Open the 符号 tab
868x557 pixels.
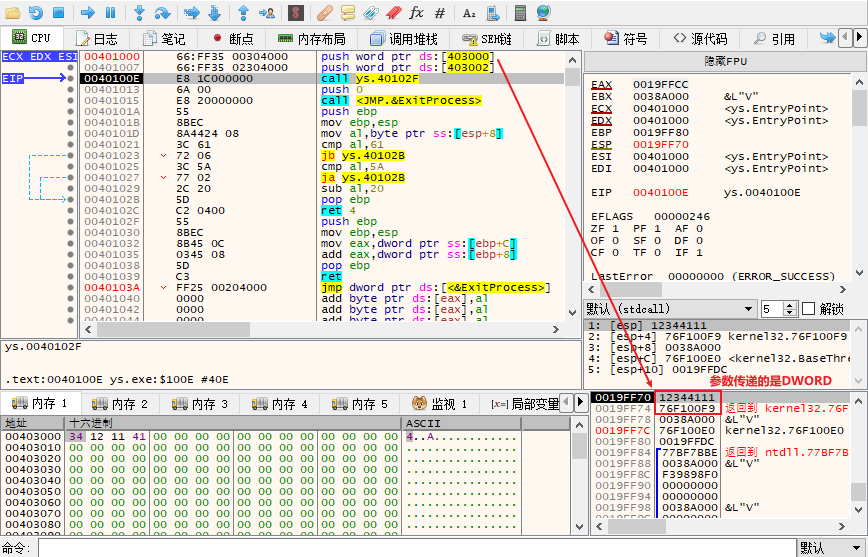626,39
